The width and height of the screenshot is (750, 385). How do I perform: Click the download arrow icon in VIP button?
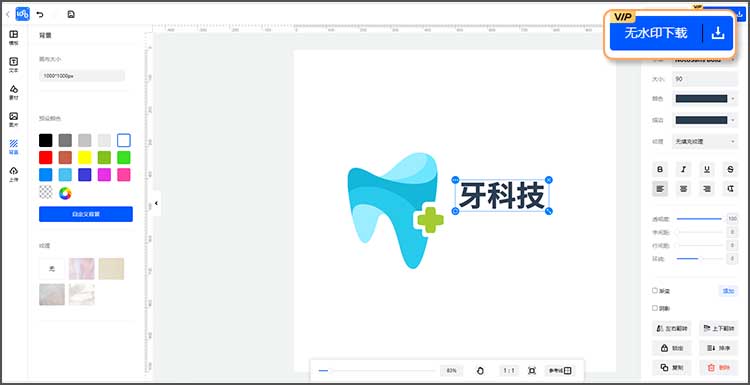click(x=718, y=33)
